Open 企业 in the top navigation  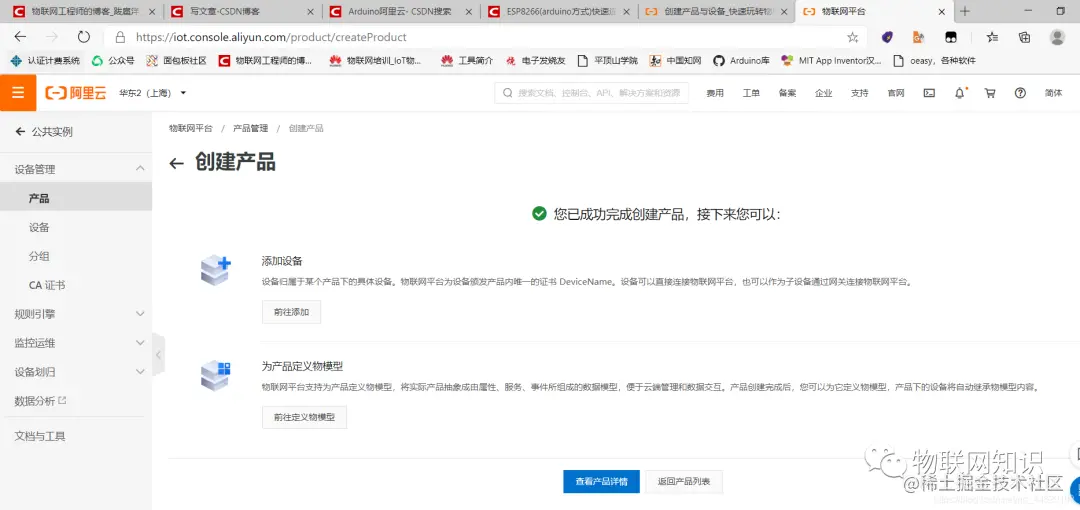[823, 93]
